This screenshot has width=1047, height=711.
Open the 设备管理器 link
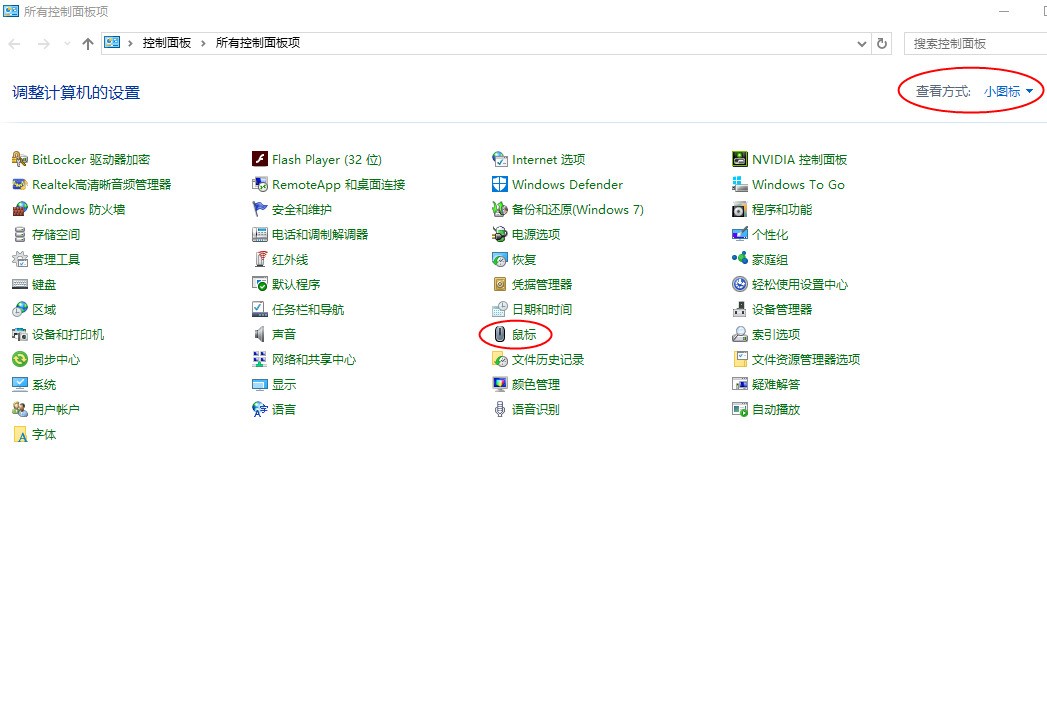(x=782, y=310)
